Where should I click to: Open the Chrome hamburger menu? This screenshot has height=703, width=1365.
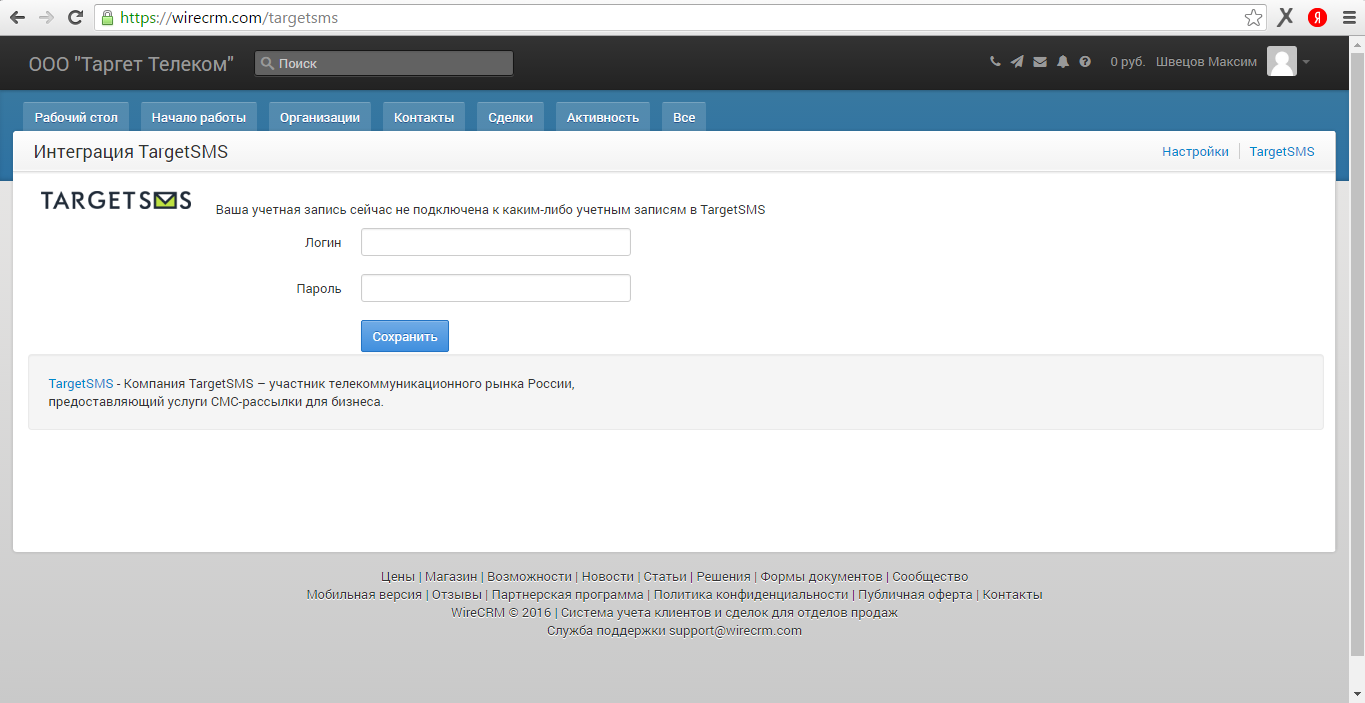click(x=1347, y=17)
